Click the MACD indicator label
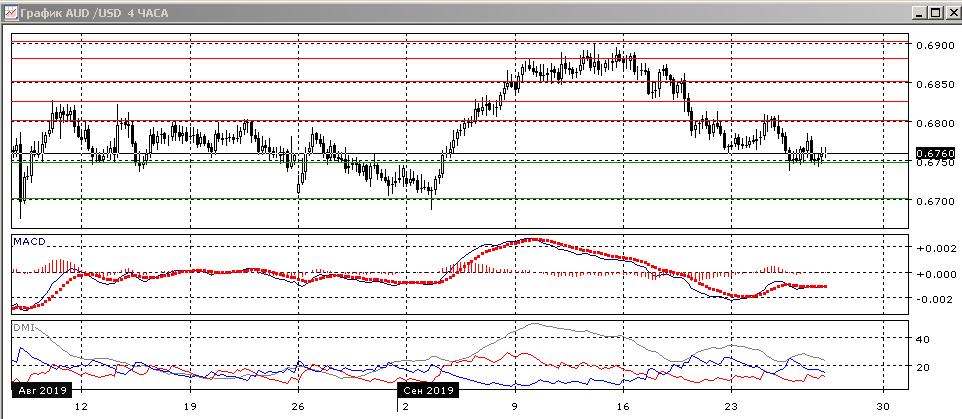The width and height of the screenshot is (962, 419). pyautogui.click(x=30, y=242)
